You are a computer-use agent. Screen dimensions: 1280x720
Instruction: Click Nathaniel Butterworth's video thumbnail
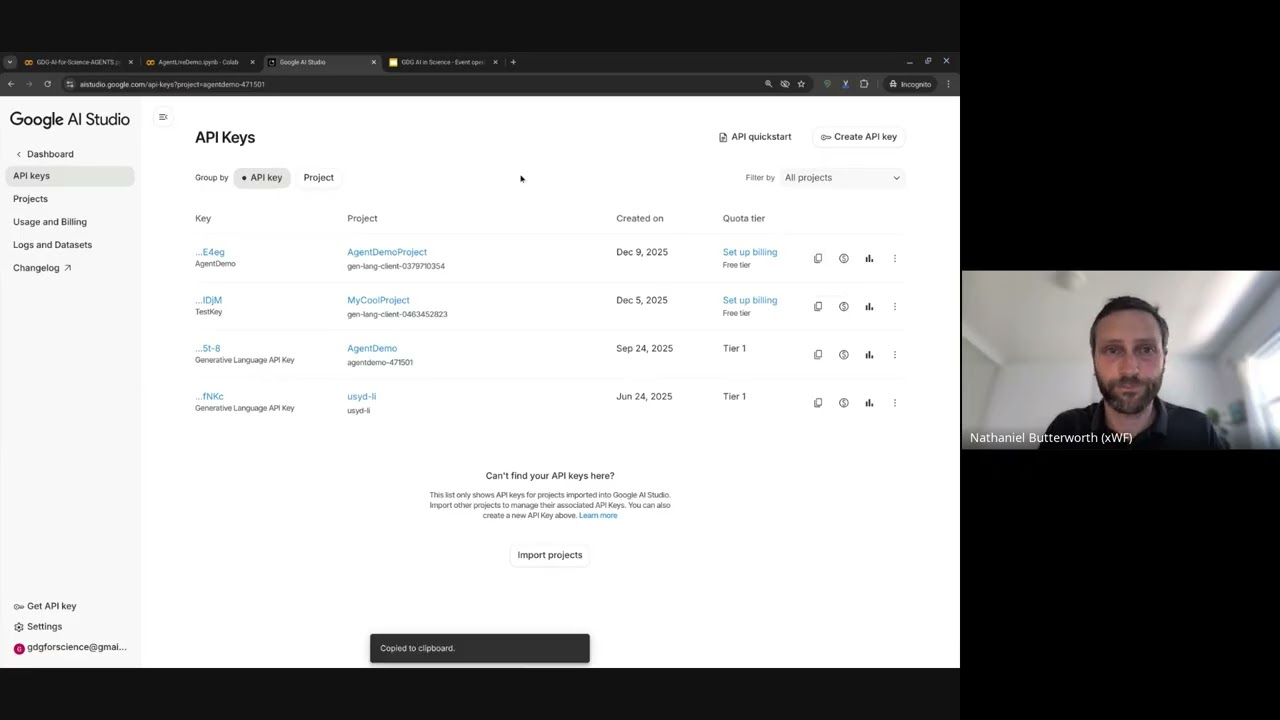pos(1121,360)
